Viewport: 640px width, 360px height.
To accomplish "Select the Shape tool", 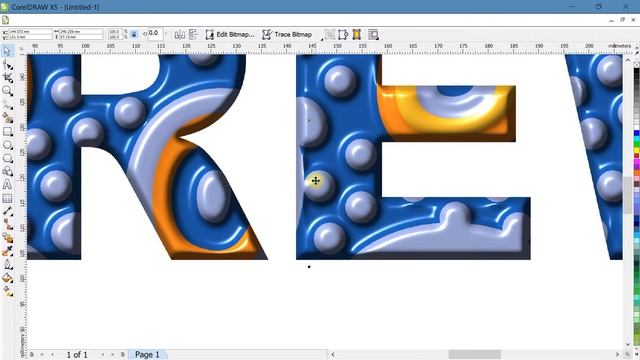I will pos(7,64).
